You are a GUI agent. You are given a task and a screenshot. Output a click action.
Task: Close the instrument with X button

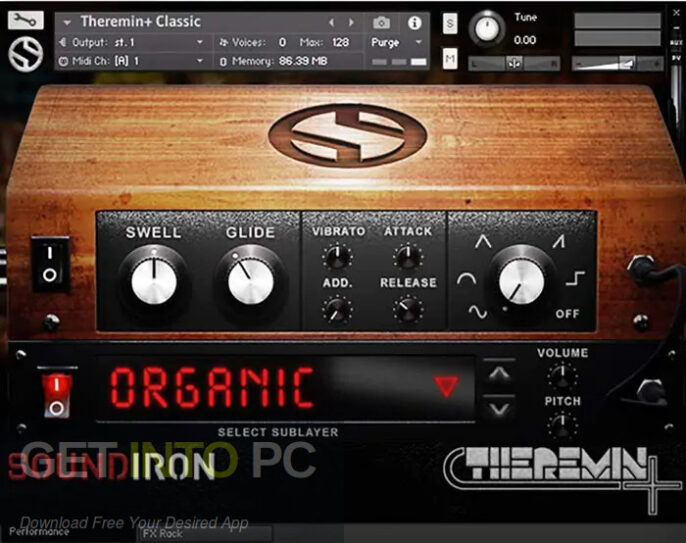[x=676, y=13]
